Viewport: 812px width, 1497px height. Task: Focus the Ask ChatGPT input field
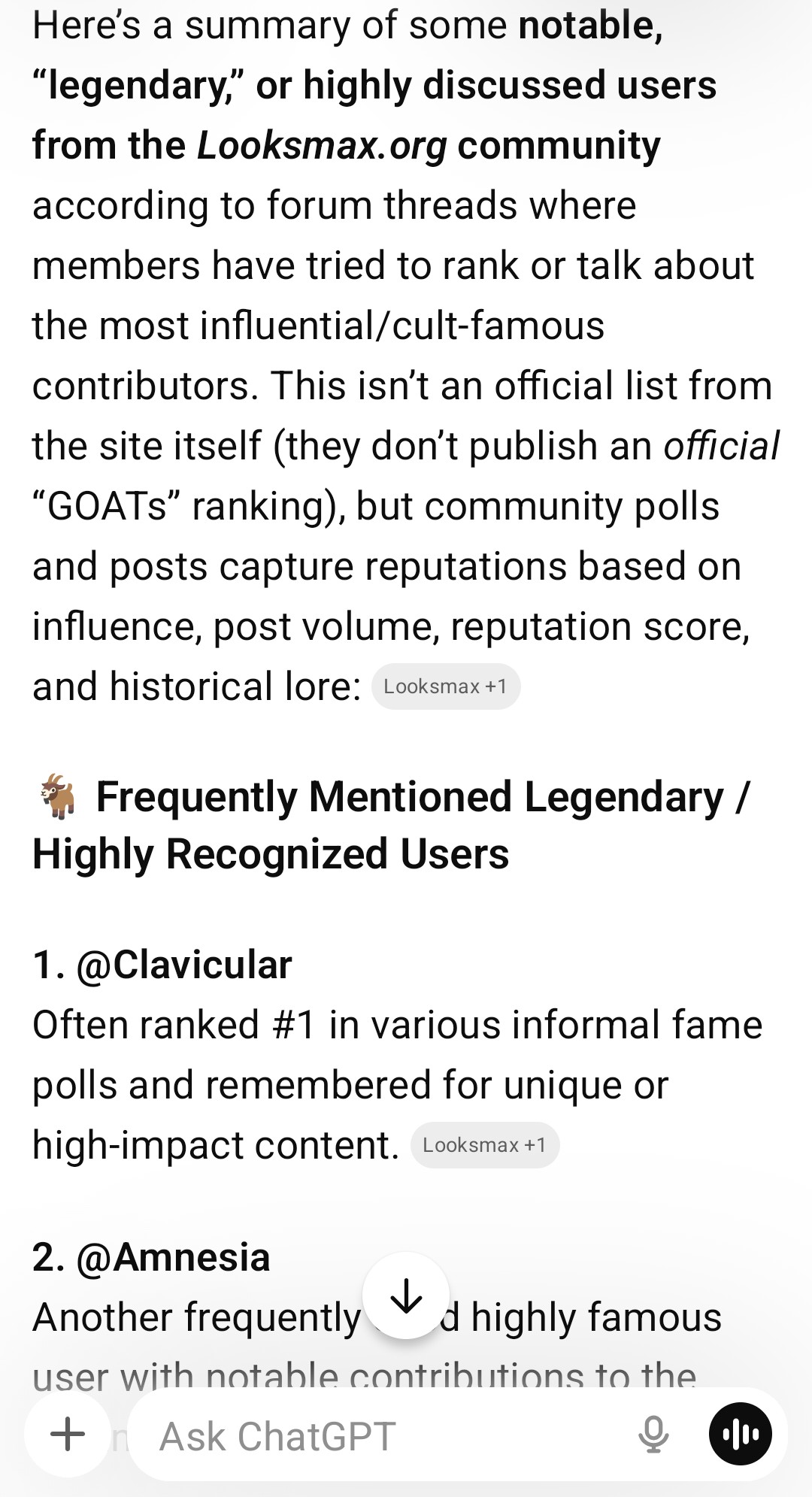(x=376, y=1435)
